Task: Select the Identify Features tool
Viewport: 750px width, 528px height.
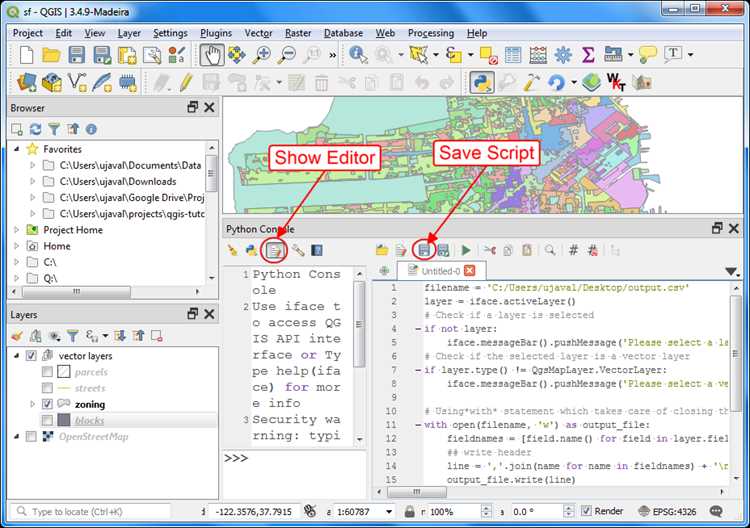Action: 358,55
